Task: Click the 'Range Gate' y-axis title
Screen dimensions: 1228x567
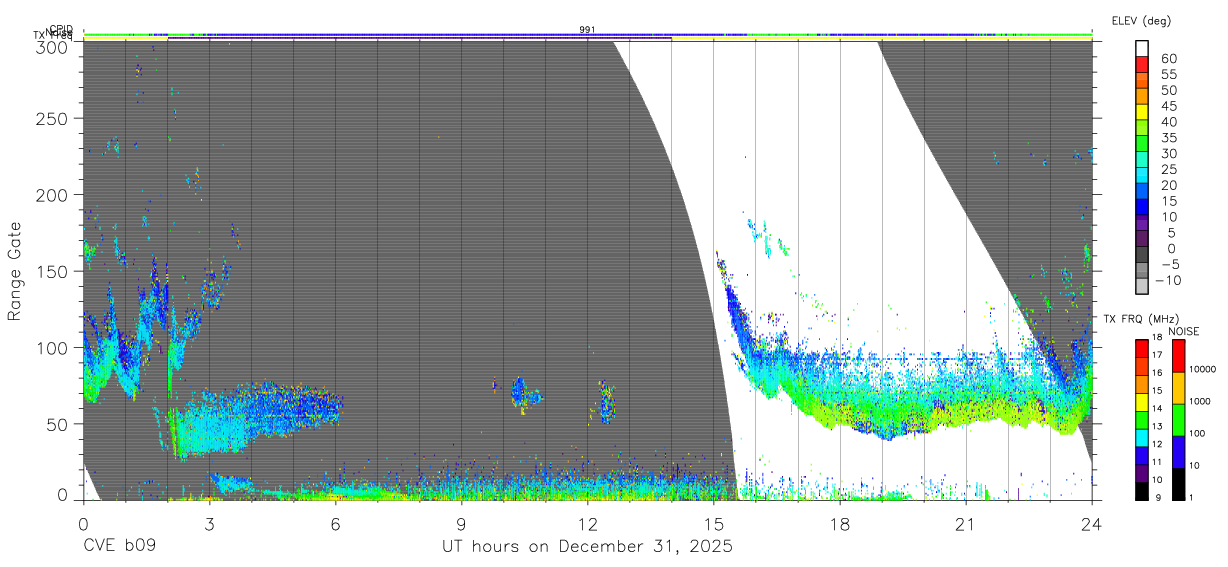Action: [15, 271]
